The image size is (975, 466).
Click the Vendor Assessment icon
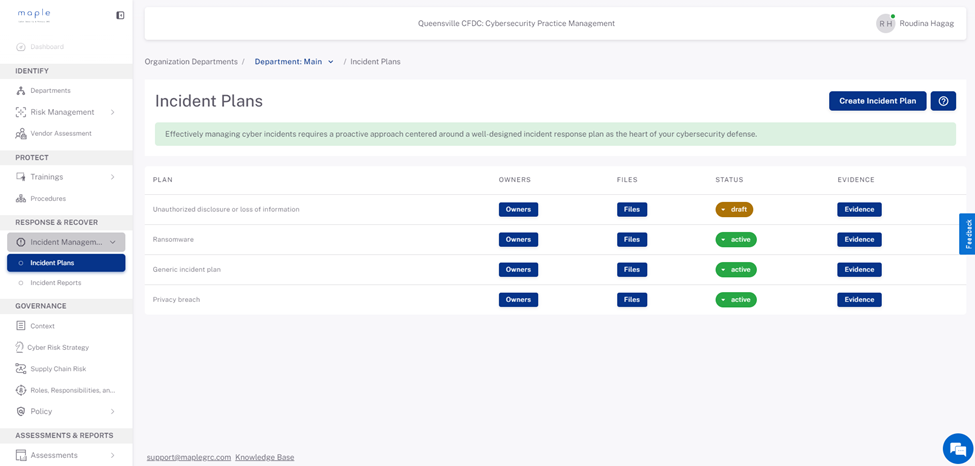[x=21, y=134]
